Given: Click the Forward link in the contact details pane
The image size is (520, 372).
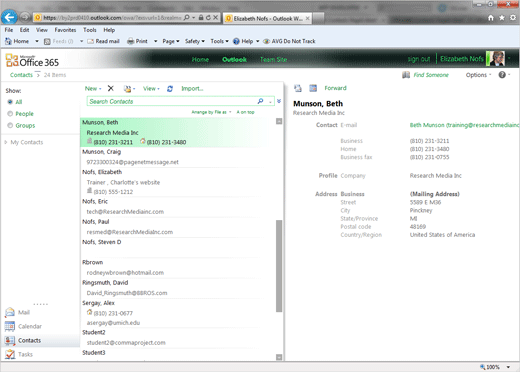Looking at the screenshot, I should pyautogui.click(x=335, y=88).
